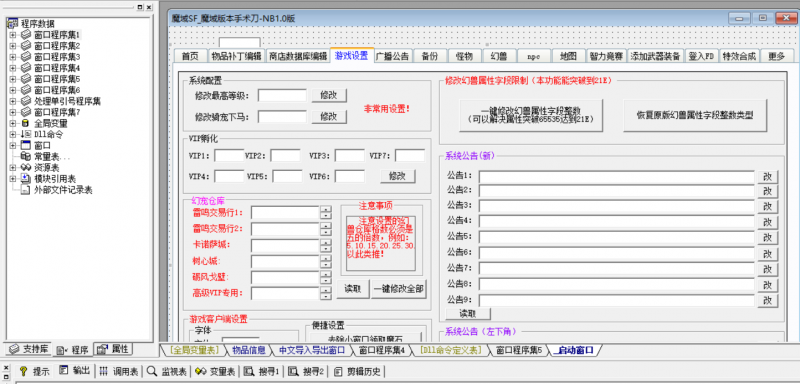Screen dimensions: 800x384
Task: Click the VIP孵化 修改 button
Action: pos(397,176)
